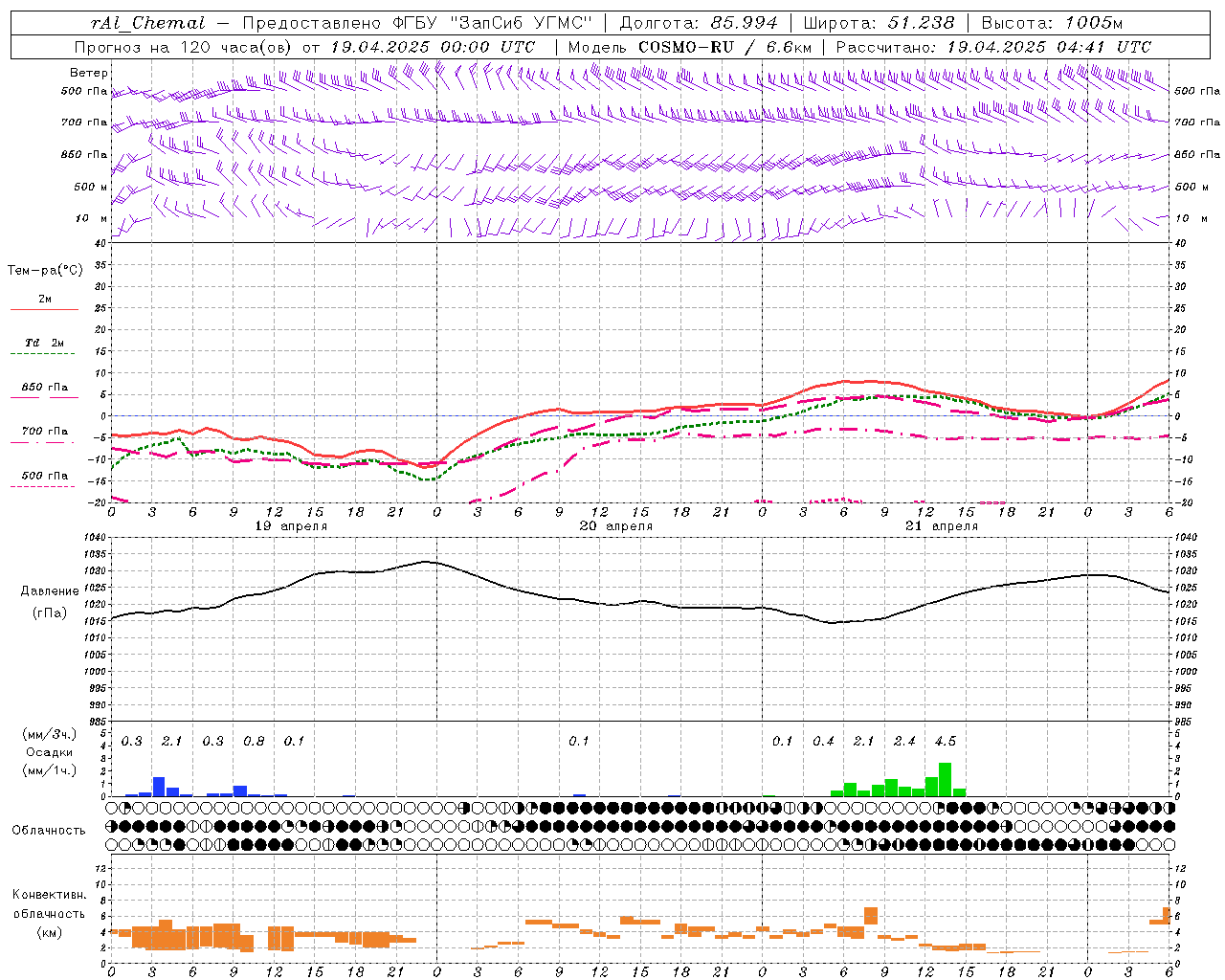
Task: Select the Тем-ра(°C) temperature heading
Action: [45, 271]
